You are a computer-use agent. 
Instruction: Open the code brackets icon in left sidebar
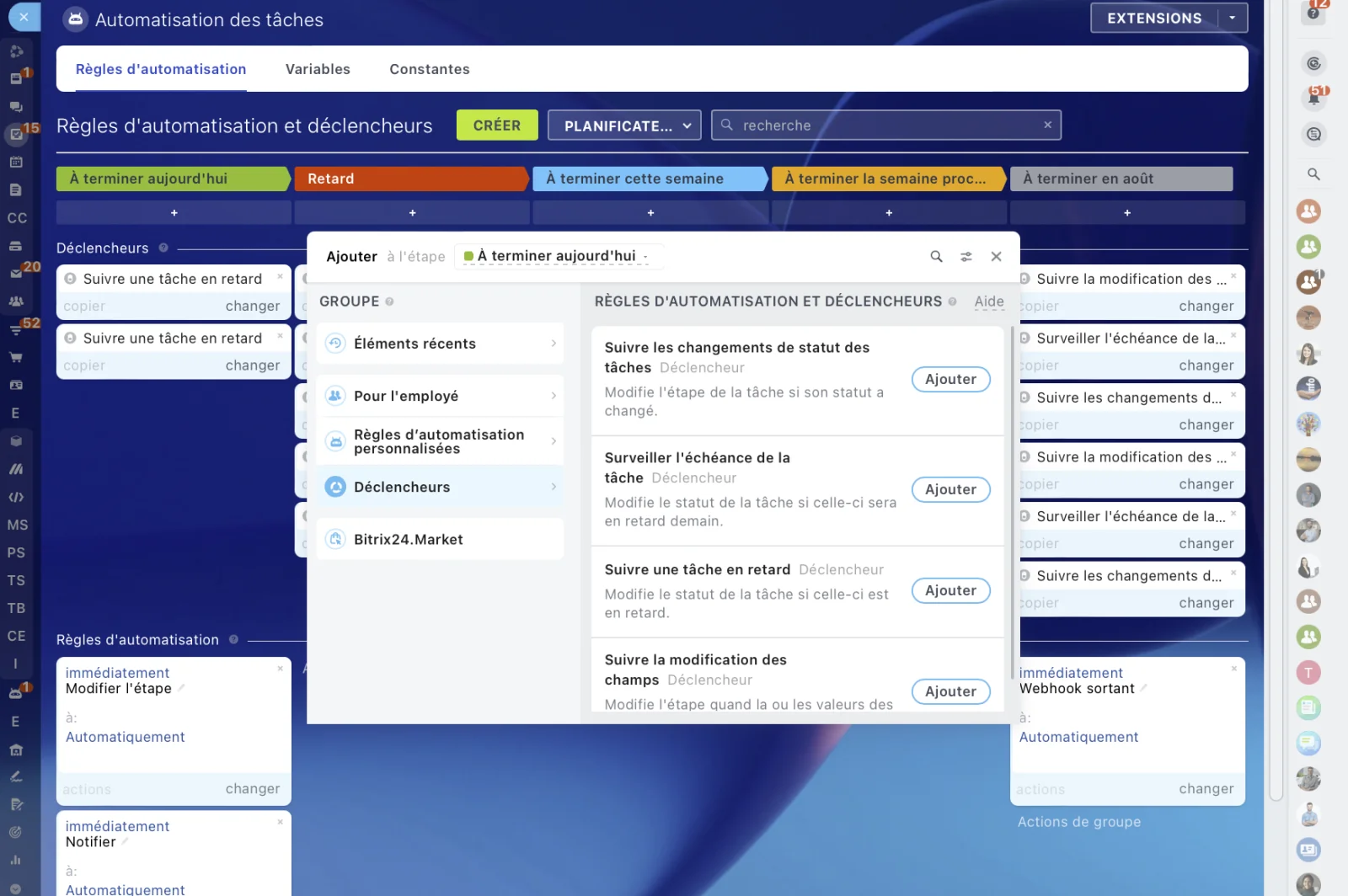coord(16,497)
